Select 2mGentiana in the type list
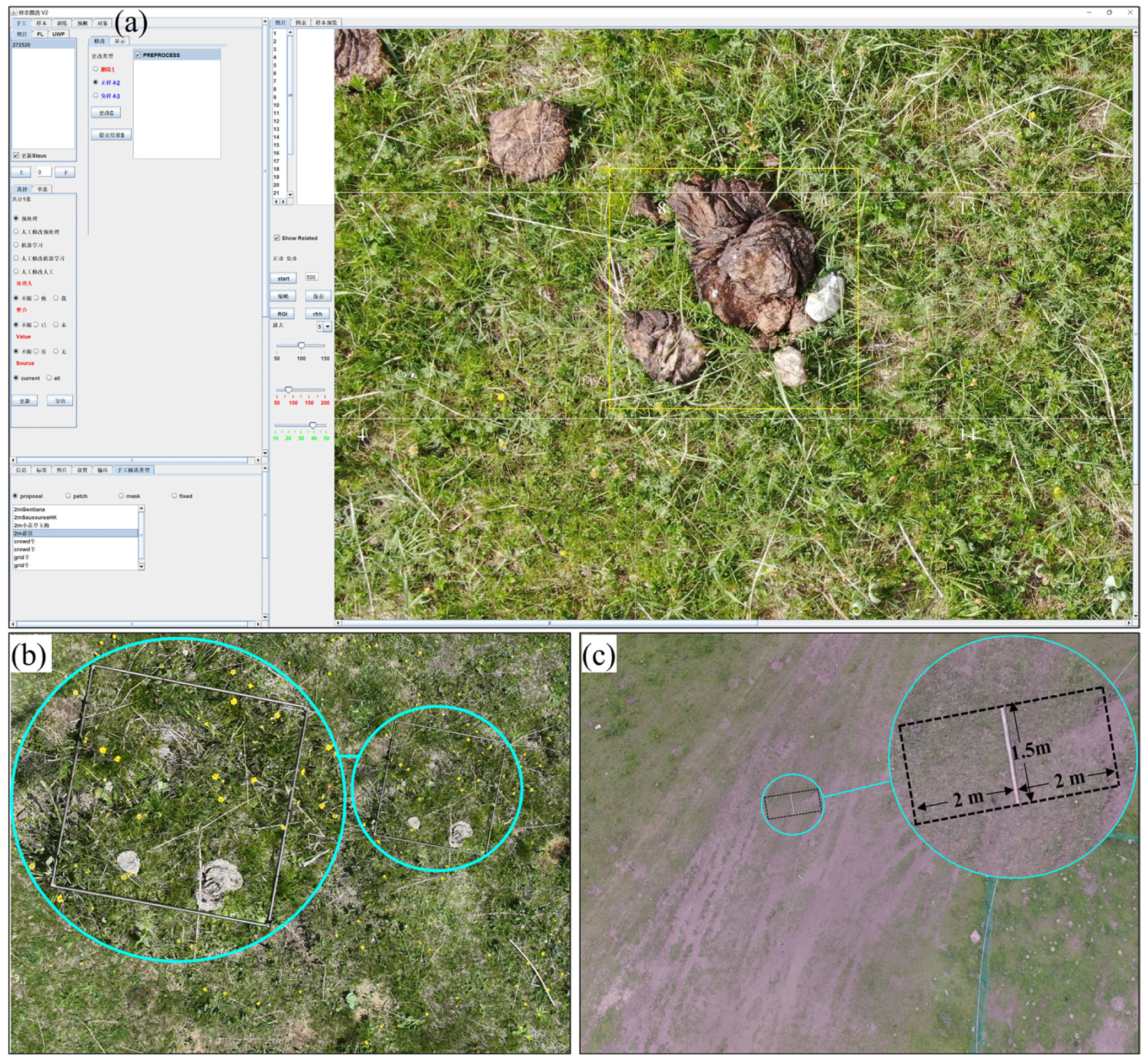The height and width of the screenshot is (1063, 1148). pyautogui.click(x=30, y=509)
